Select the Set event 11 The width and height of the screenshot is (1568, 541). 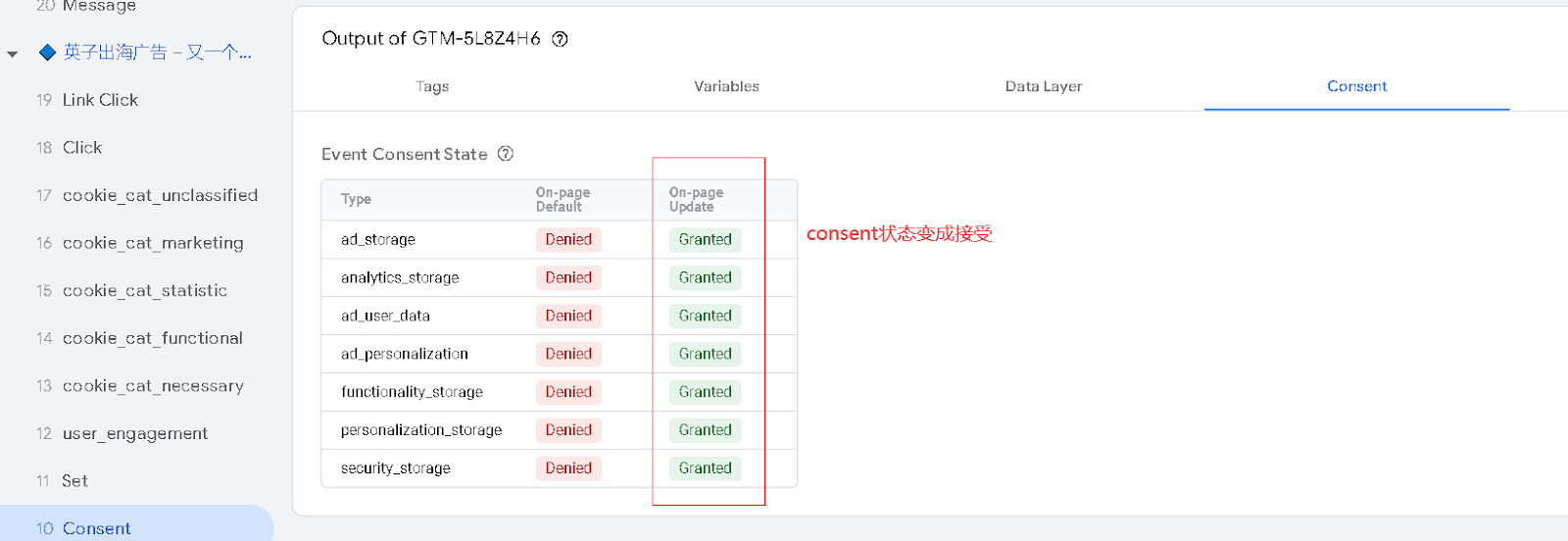(74, 481)
